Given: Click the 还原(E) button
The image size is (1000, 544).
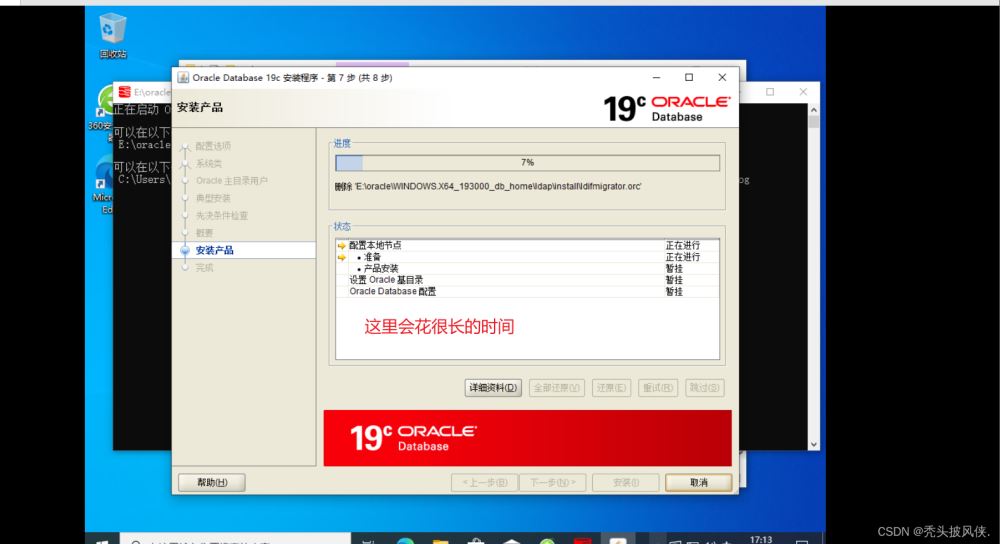Looking at the screenshot, I should click(611, 388).
